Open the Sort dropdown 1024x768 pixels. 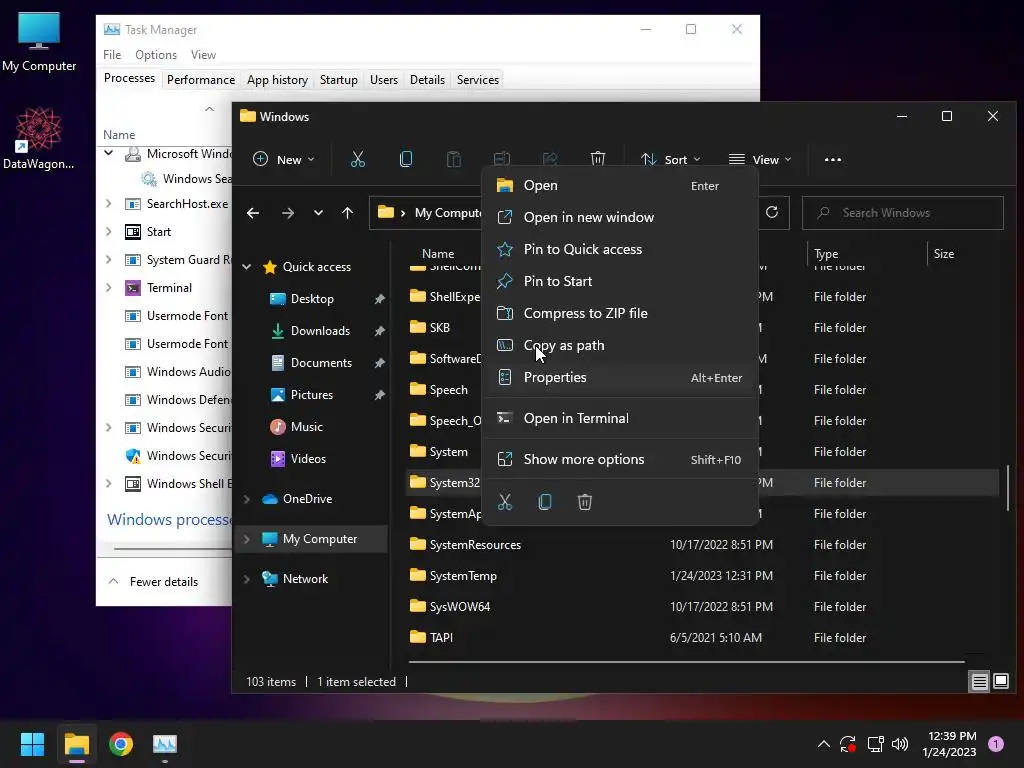tap(671, 159)
